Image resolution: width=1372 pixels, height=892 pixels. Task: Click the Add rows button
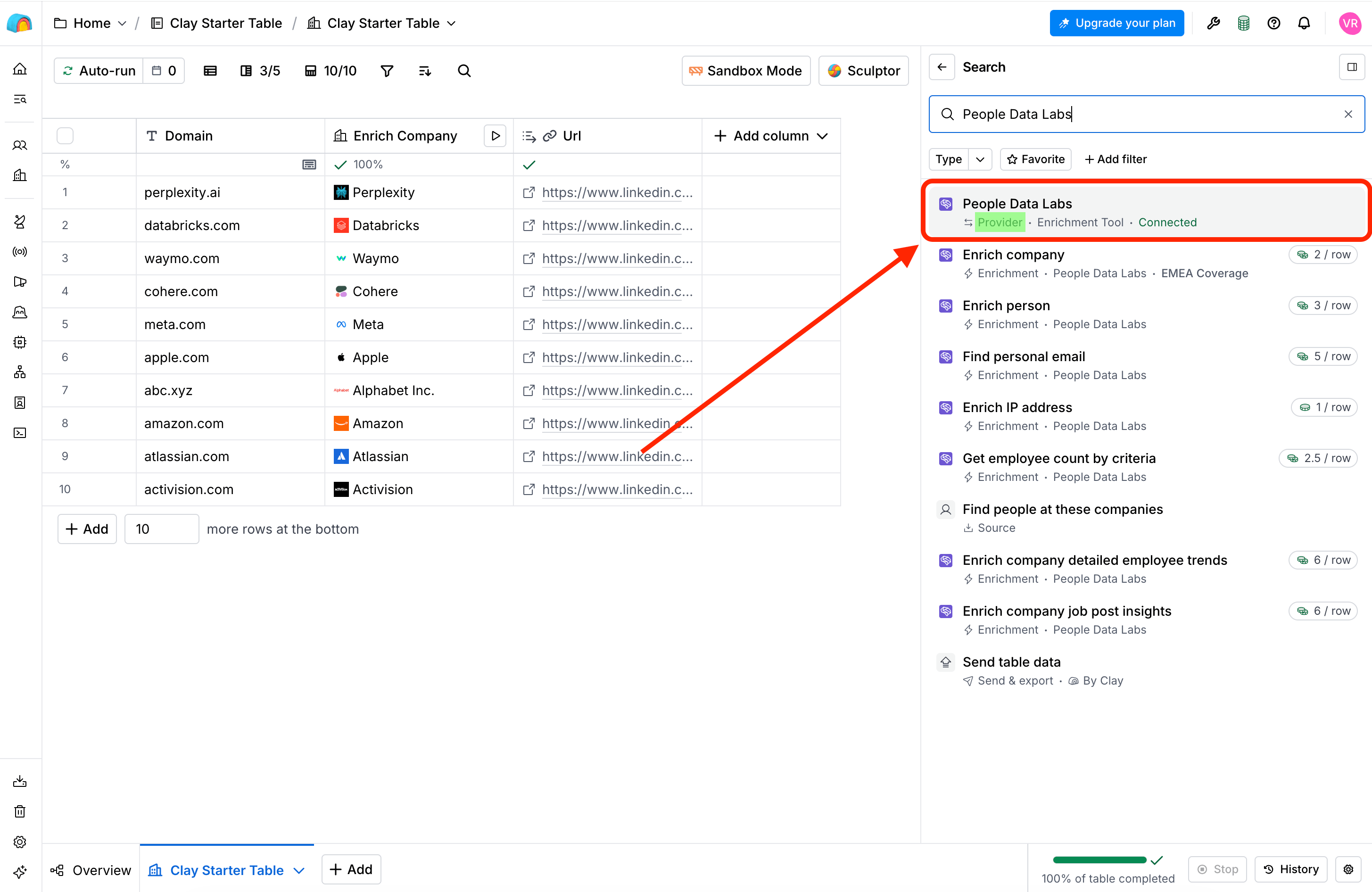click(x=87, y=529)
